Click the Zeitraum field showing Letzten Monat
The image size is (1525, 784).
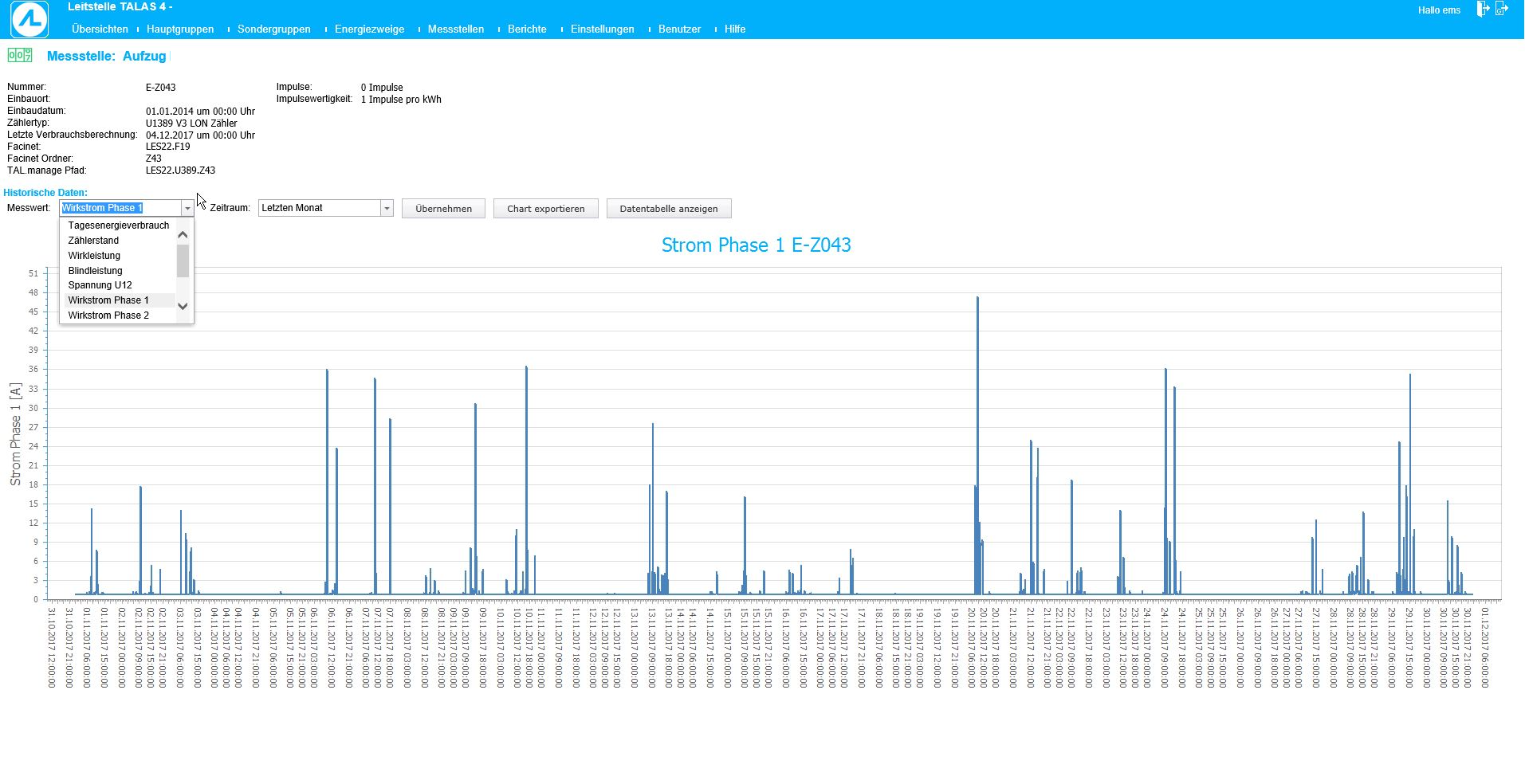tap(319, 208)
